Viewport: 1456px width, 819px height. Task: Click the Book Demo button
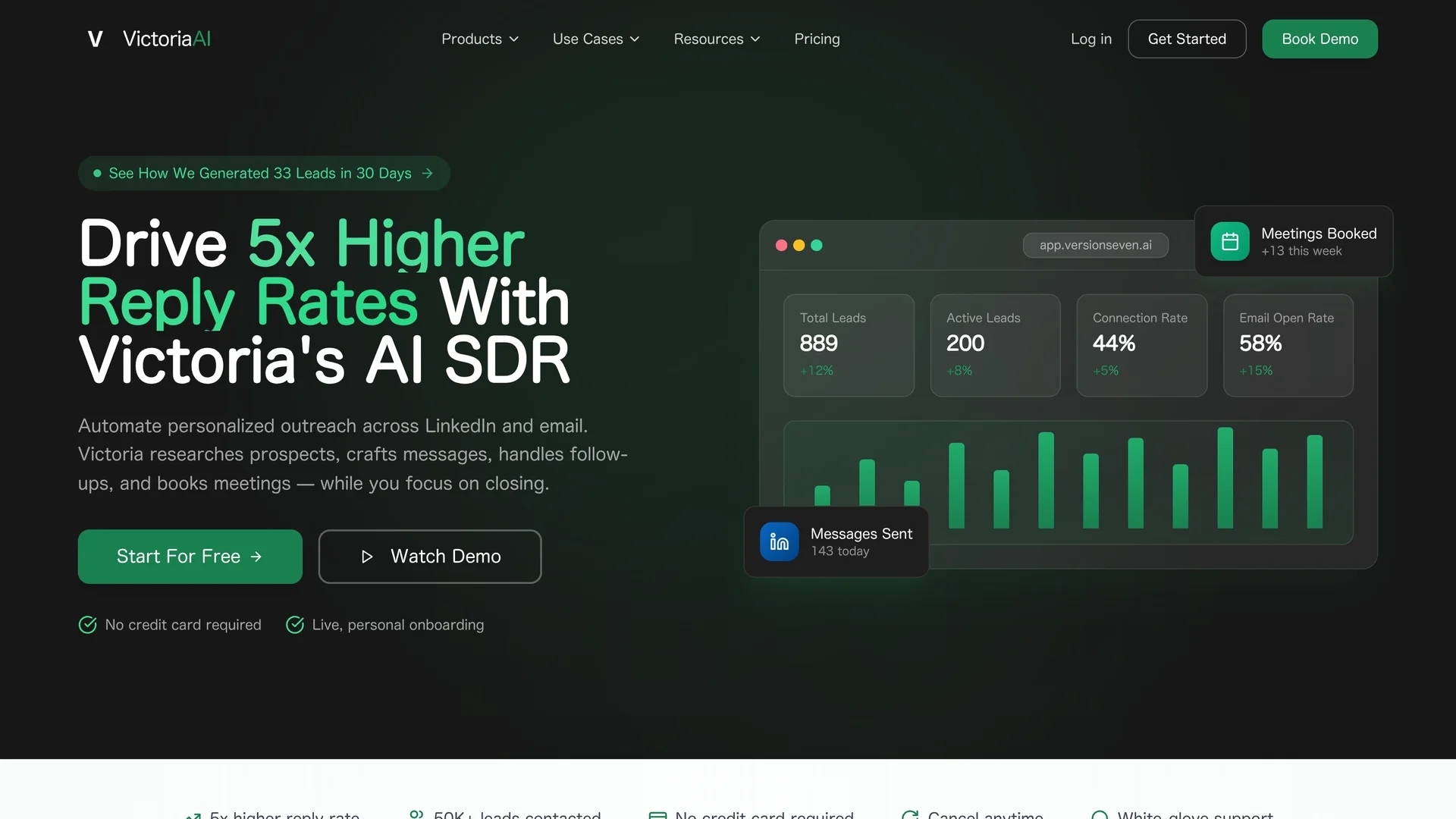point(1319,39)
